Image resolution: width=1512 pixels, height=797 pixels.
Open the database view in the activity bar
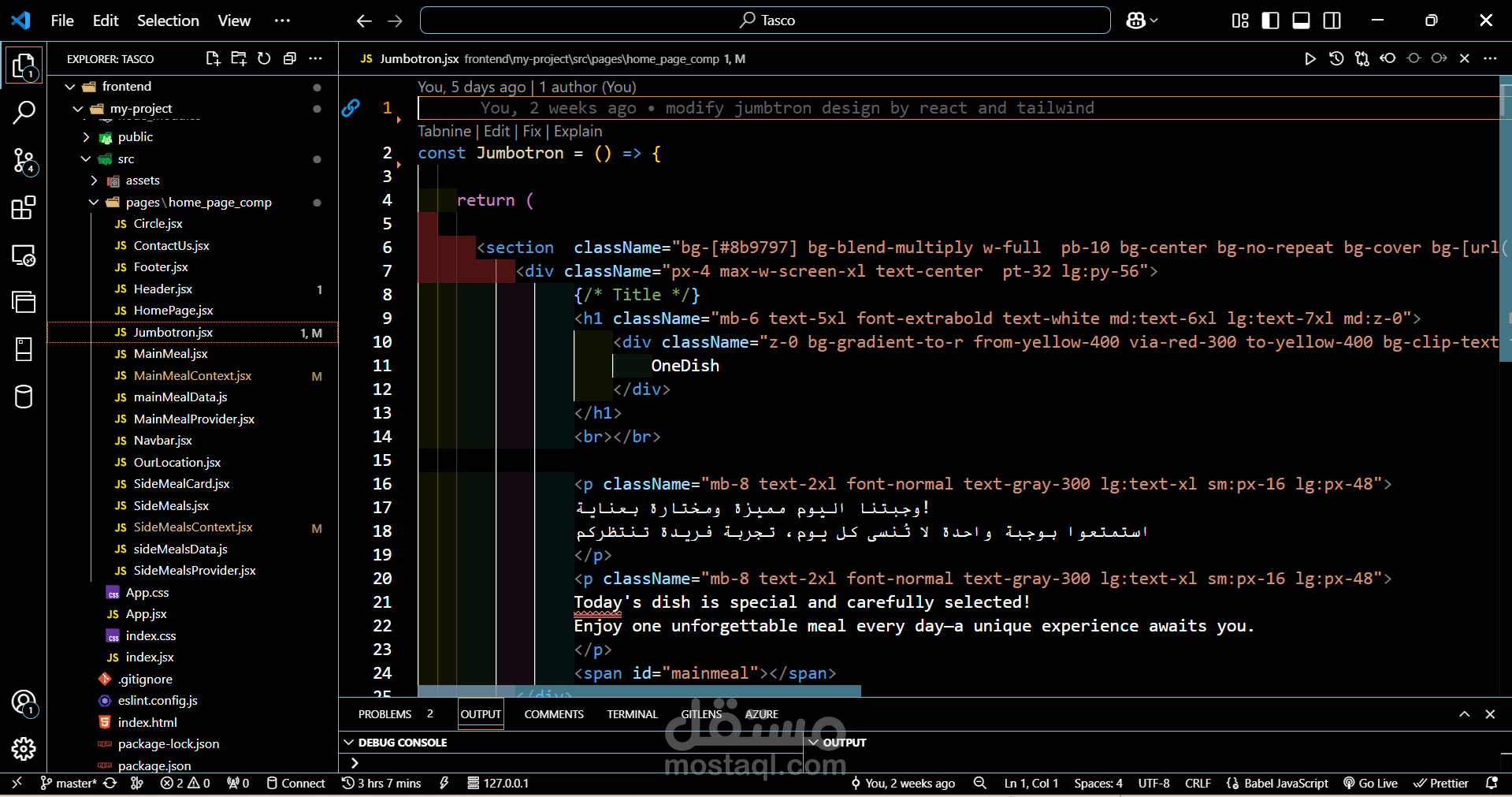24,397
